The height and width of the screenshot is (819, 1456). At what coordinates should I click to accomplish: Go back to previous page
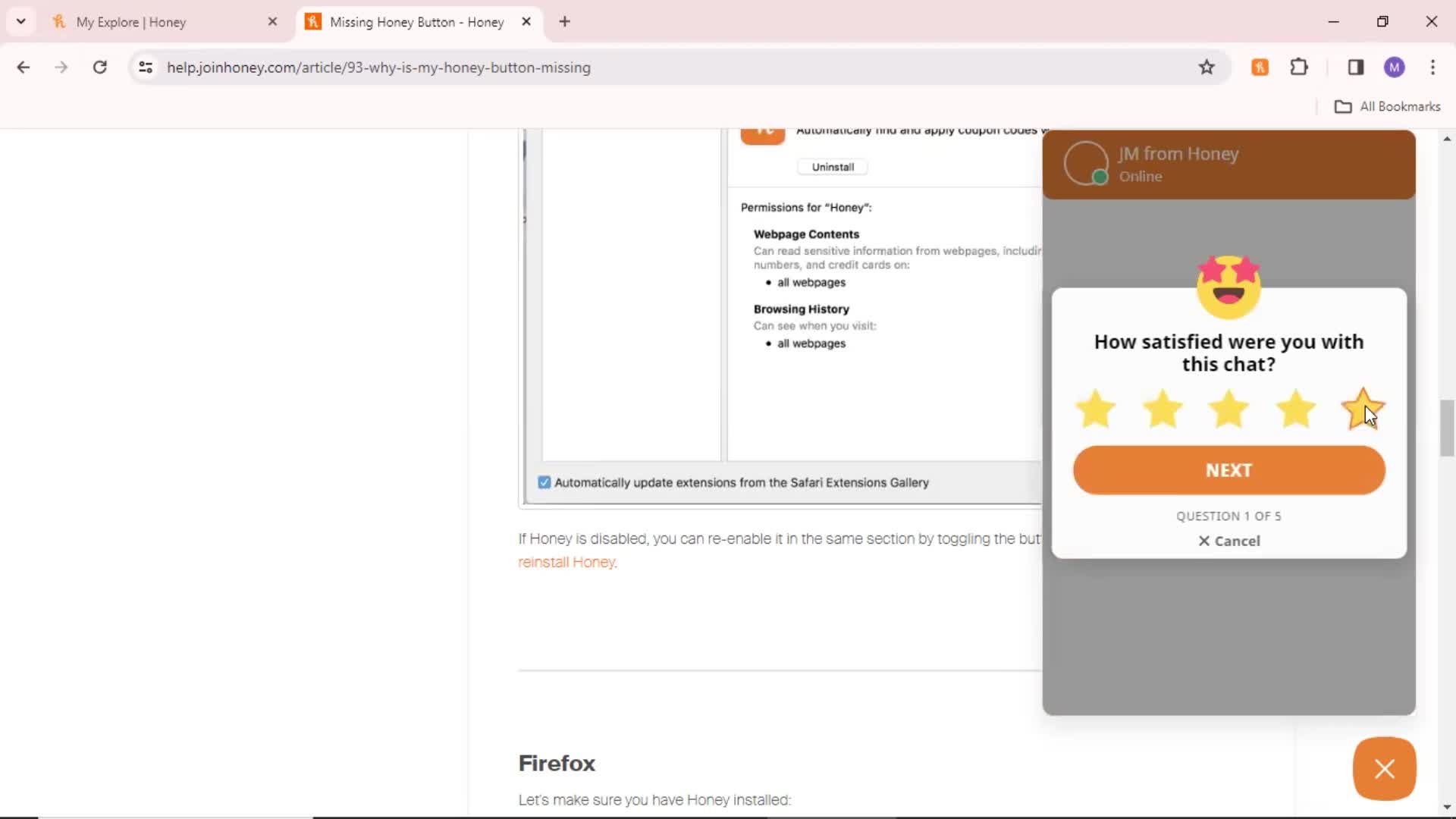tap(24, 67)
